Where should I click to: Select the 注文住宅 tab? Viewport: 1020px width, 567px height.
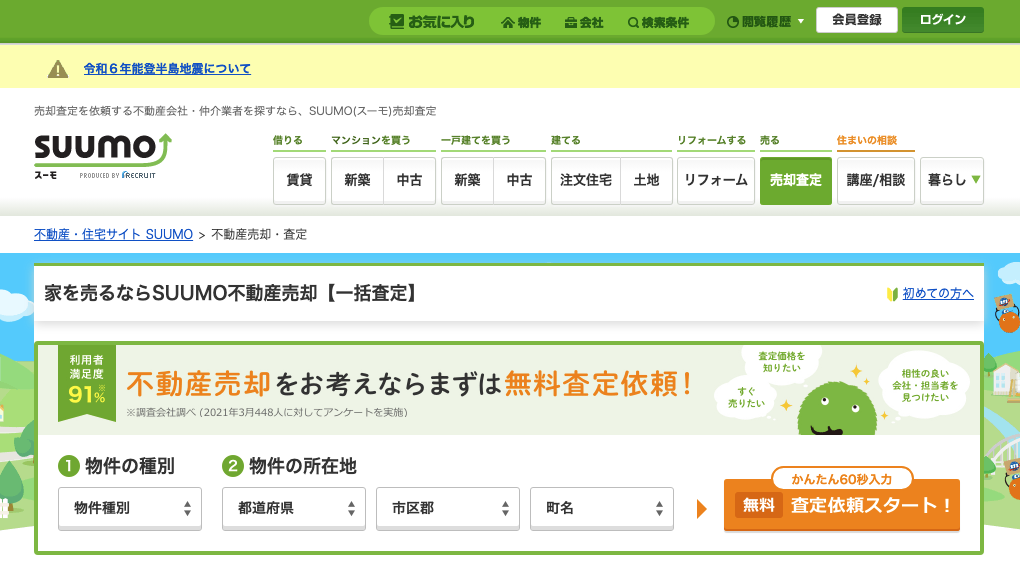585,180
